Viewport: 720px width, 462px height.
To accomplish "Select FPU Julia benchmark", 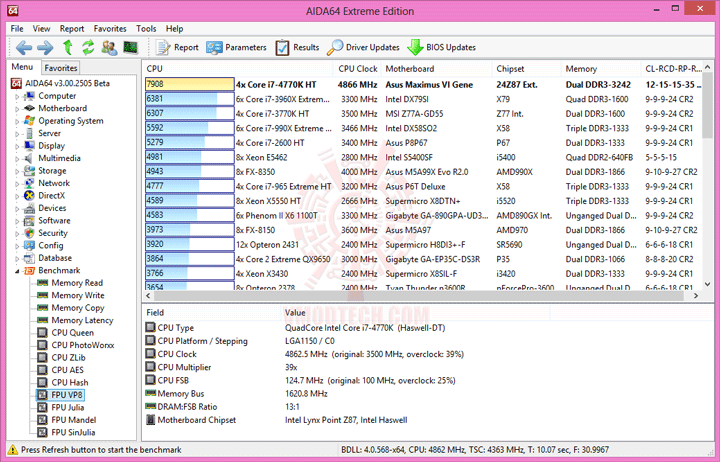I will (68, 407).
